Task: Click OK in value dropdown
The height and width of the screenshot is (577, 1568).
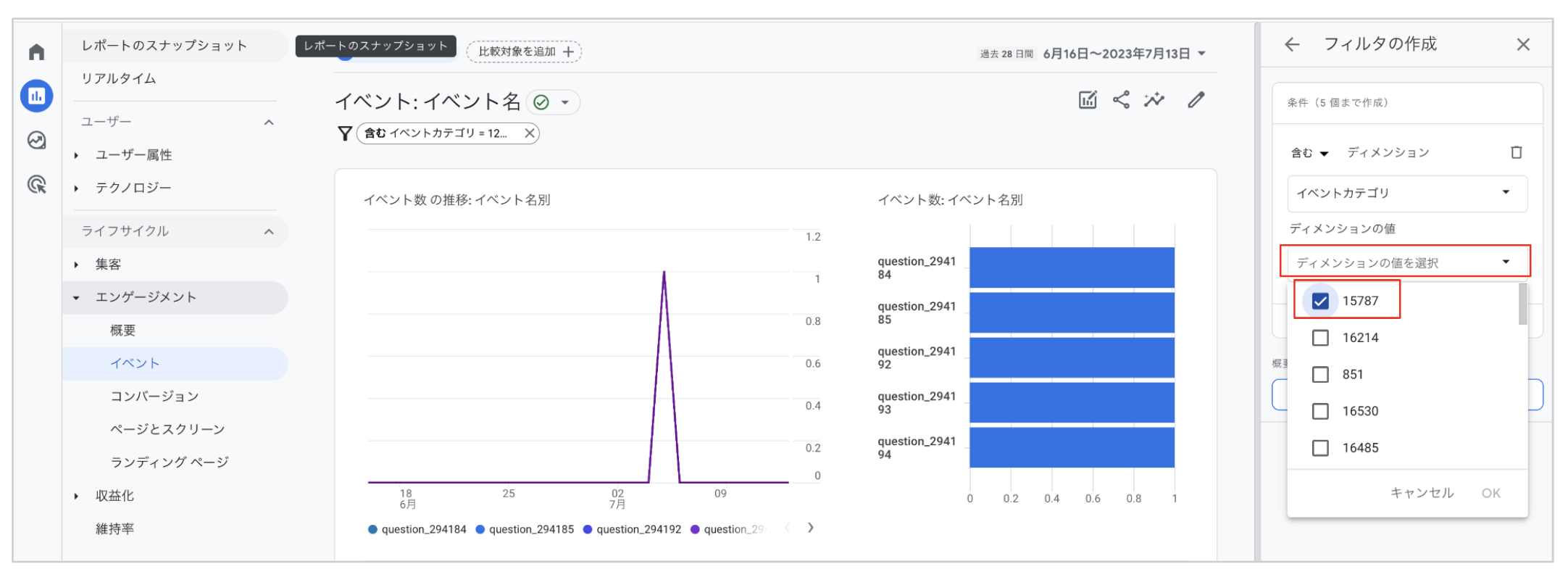Action: (1490, 493)
